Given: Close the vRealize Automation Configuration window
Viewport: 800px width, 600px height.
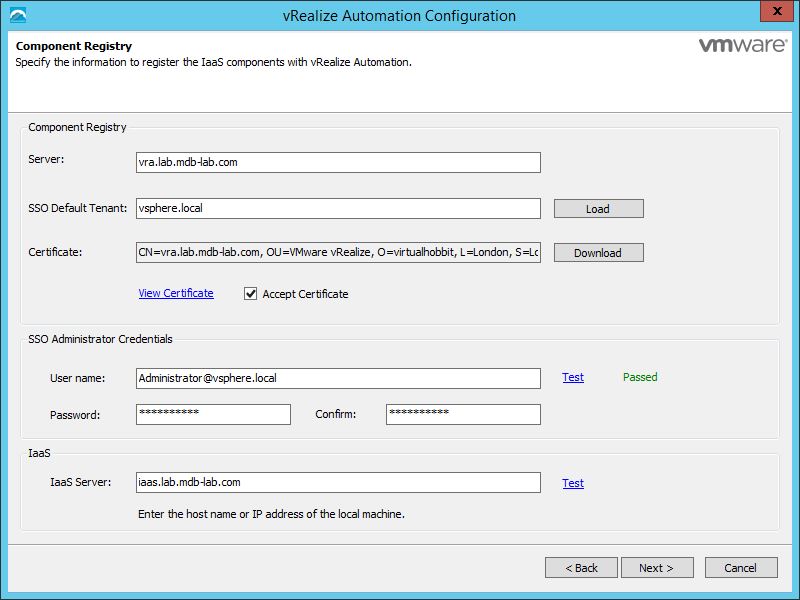Looking at the screenshot, I should (771, 13).
